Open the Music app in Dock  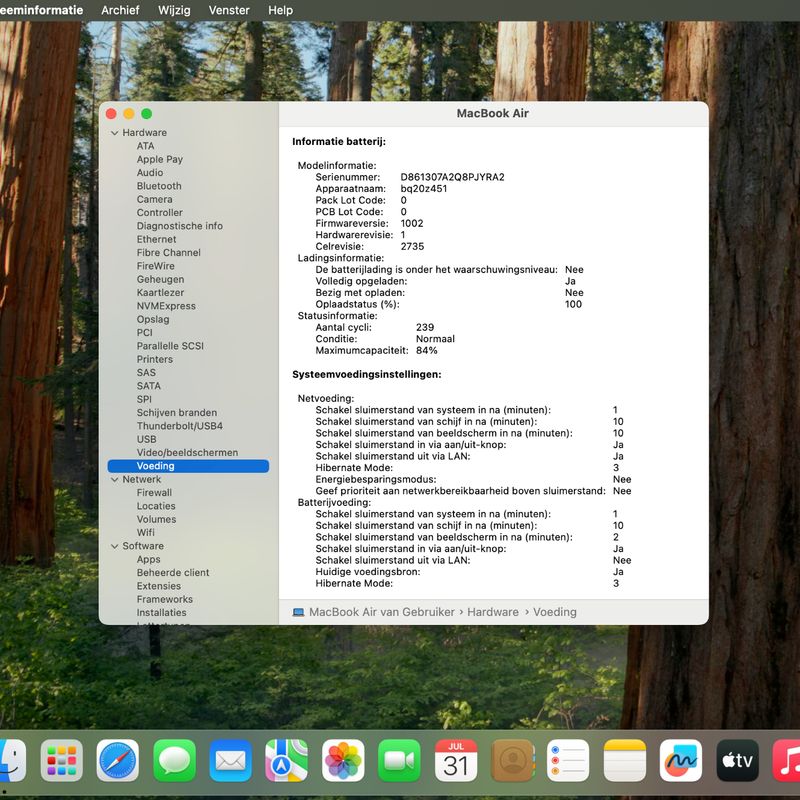click(787, 760)
